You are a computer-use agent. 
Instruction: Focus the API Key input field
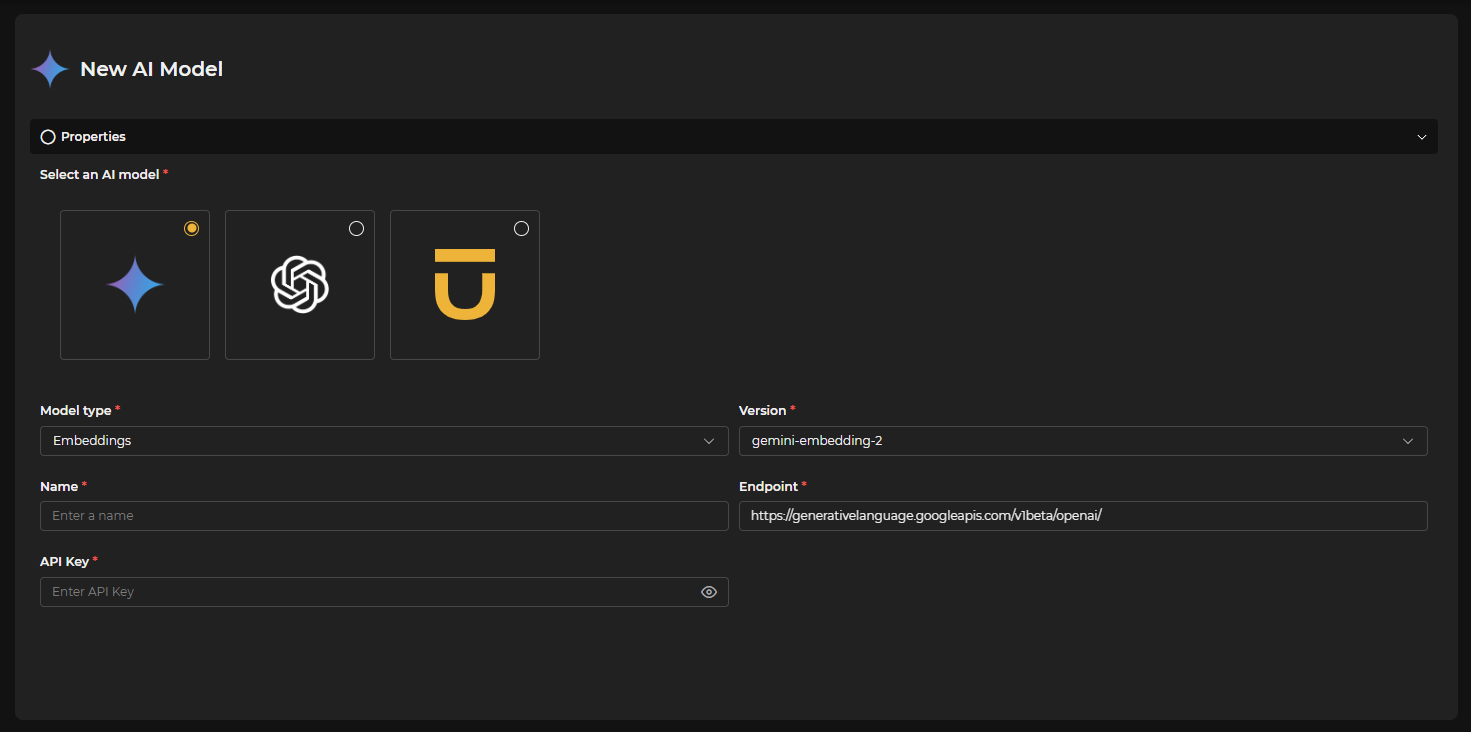point(384,592)
